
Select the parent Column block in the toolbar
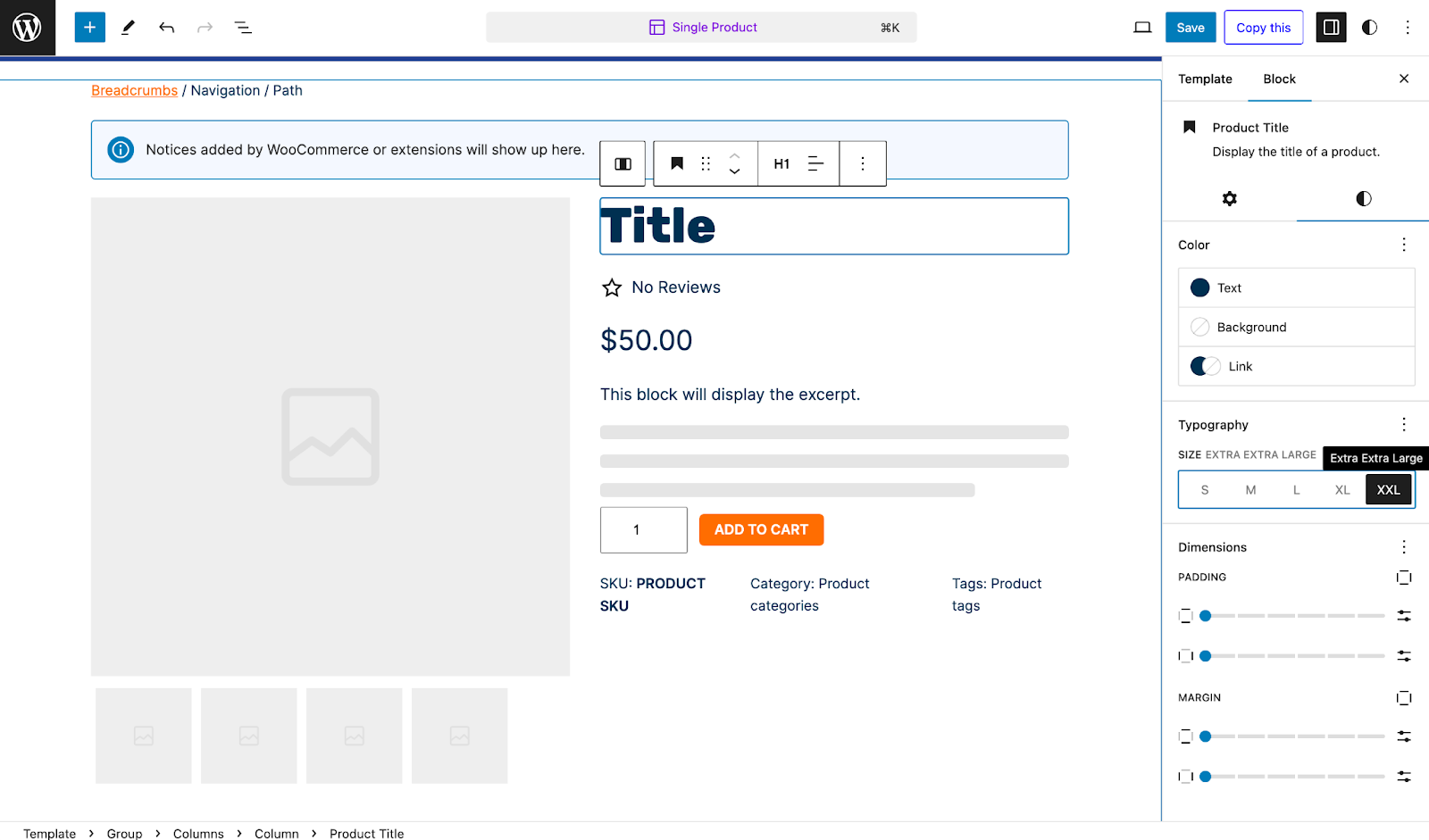[623, 163]
